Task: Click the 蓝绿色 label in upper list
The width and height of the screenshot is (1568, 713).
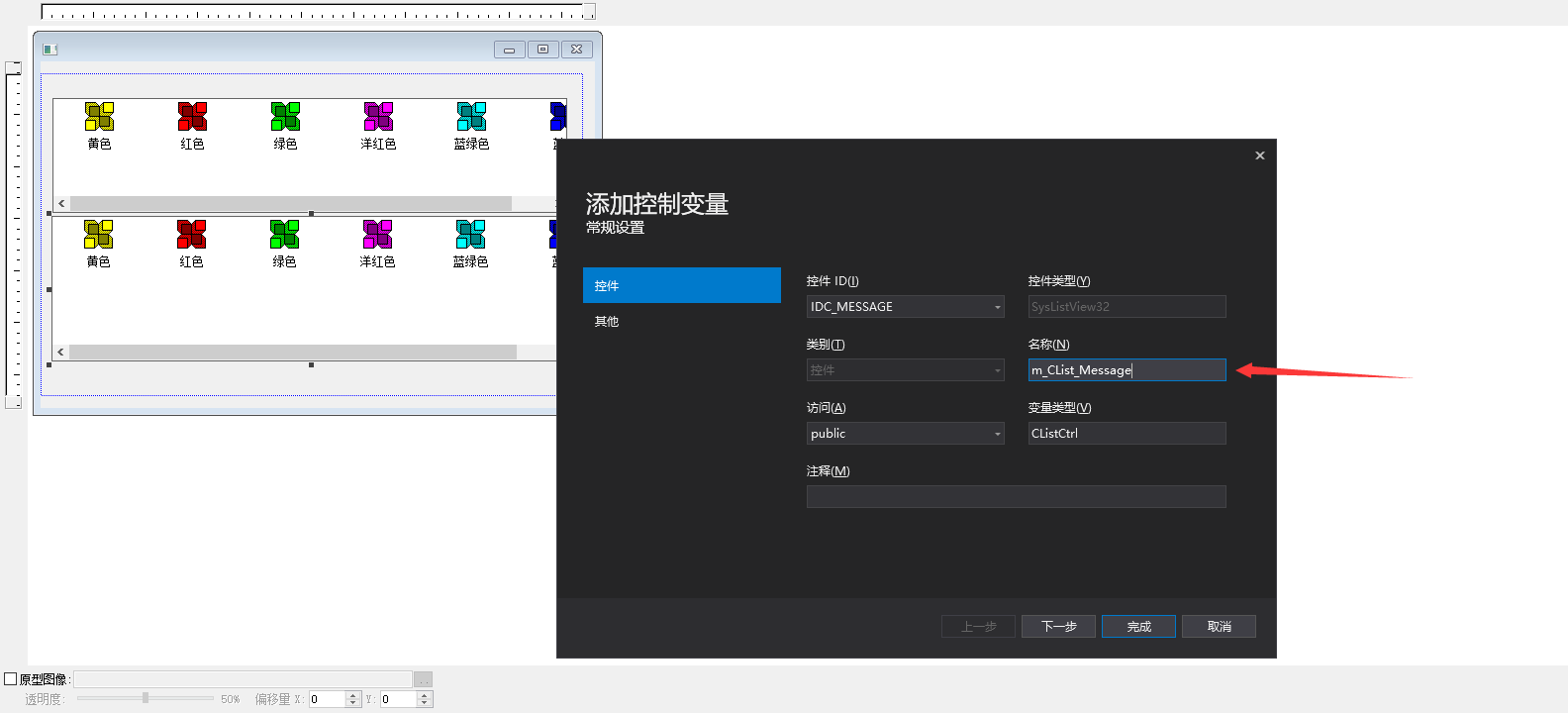Action: [x=471, y=145]
